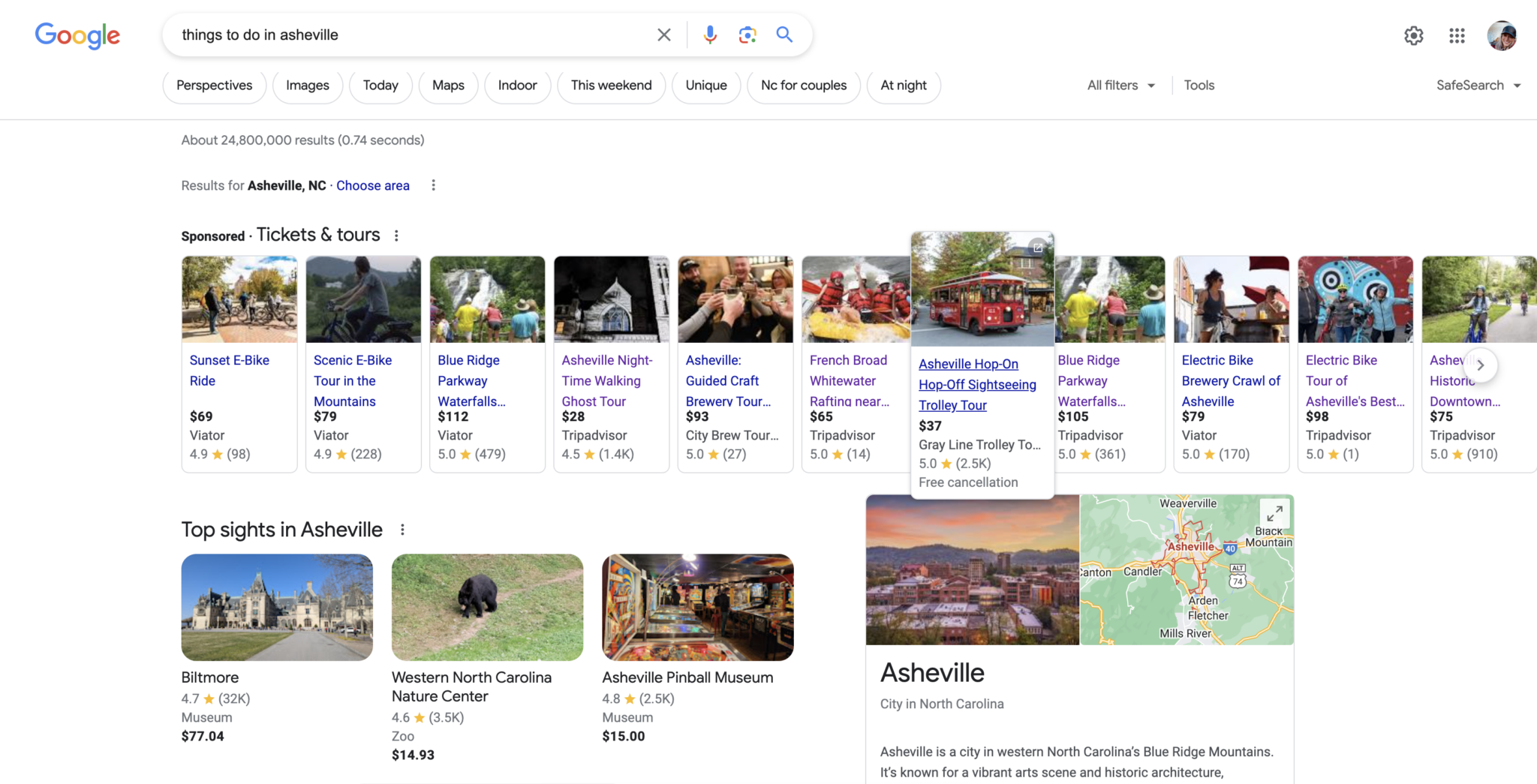Clear the search query with the X icon
Image resolution: width=1537 pixels, height=784 pixels.
[x=663, y=35]
